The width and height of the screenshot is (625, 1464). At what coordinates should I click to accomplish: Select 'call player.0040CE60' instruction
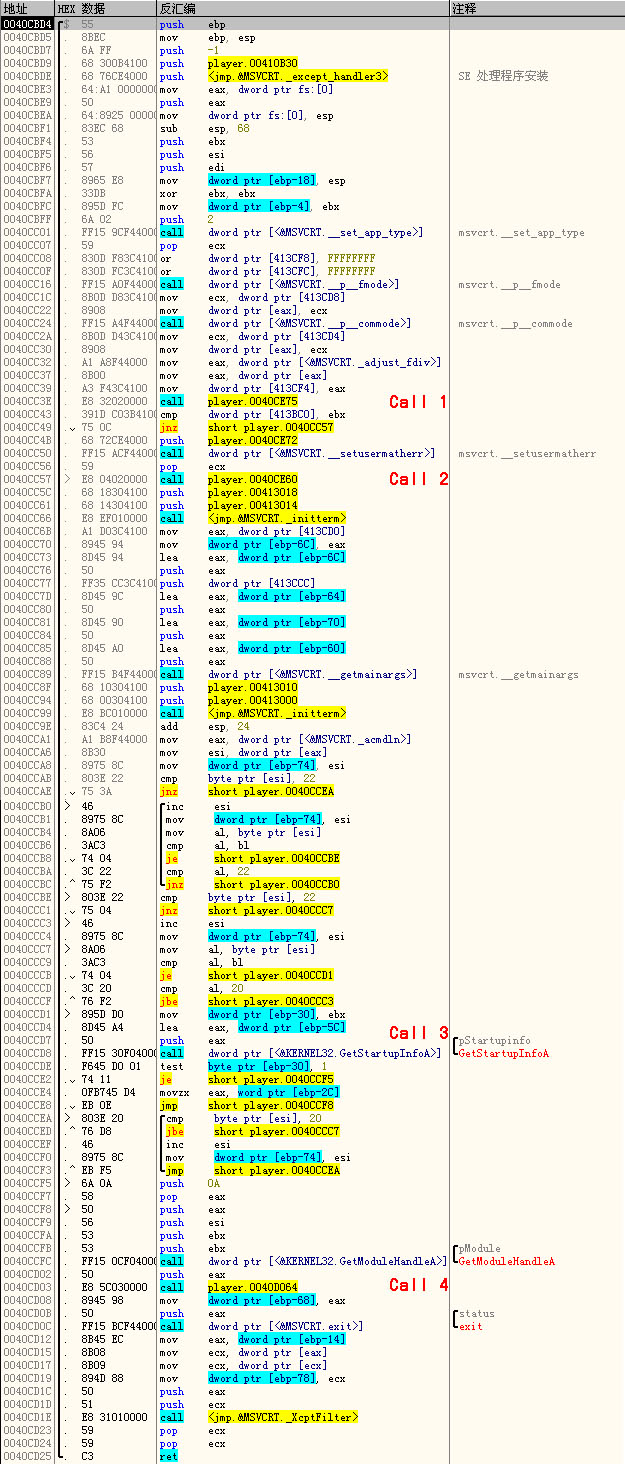[229, 479]
